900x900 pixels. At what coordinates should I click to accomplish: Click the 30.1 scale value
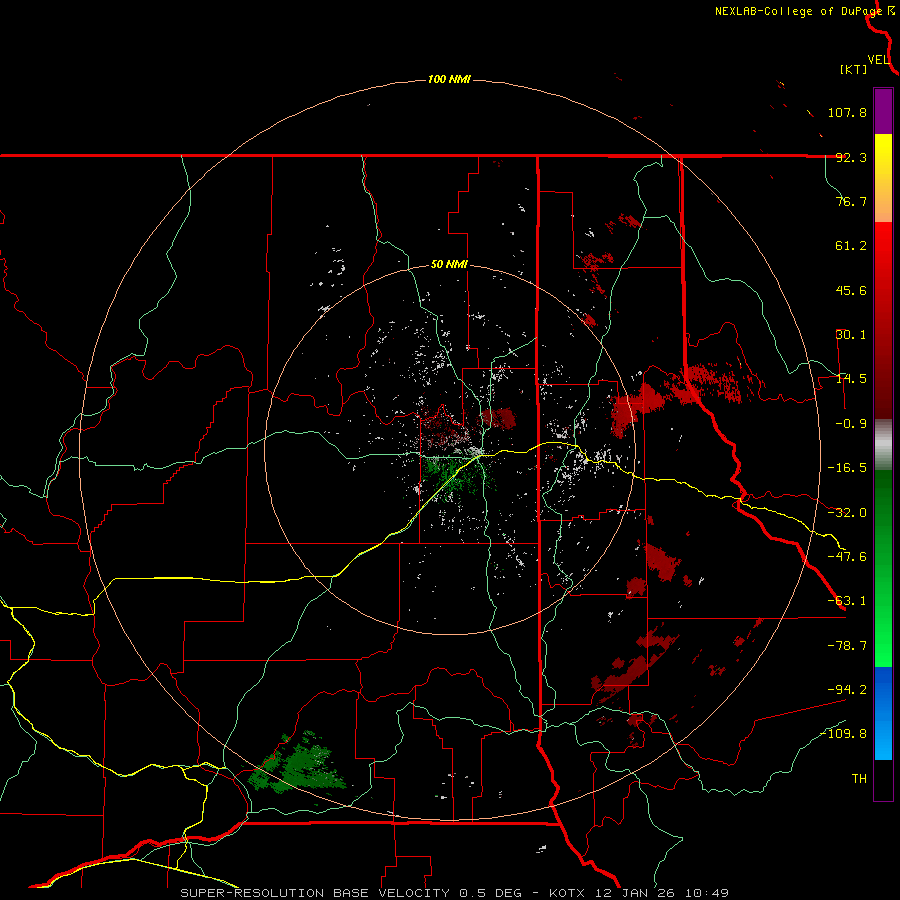click(x=851, y=335)
